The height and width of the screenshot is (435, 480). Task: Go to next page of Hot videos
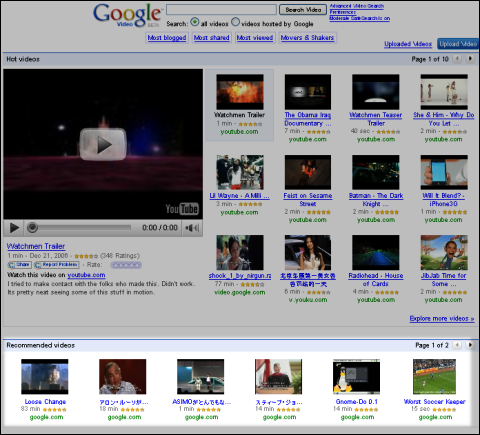[470, 59]
